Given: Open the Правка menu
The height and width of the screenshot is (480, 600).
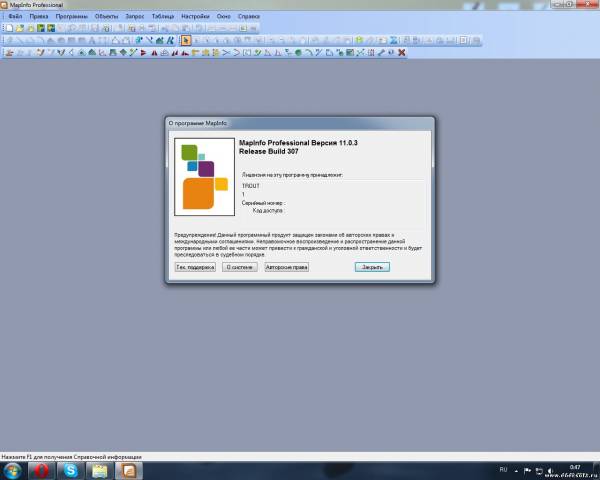Looking at the screenshot, I should click(39, 16).
